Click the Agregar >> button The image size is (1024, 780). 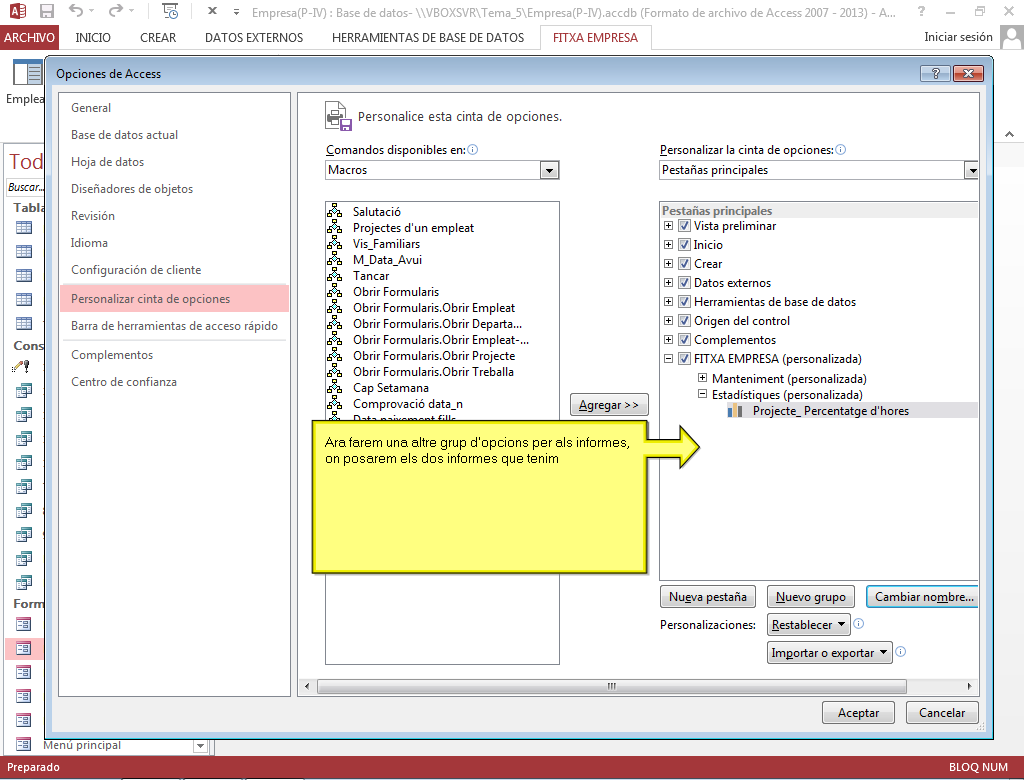pyautogui.click(x=609, y=404)
